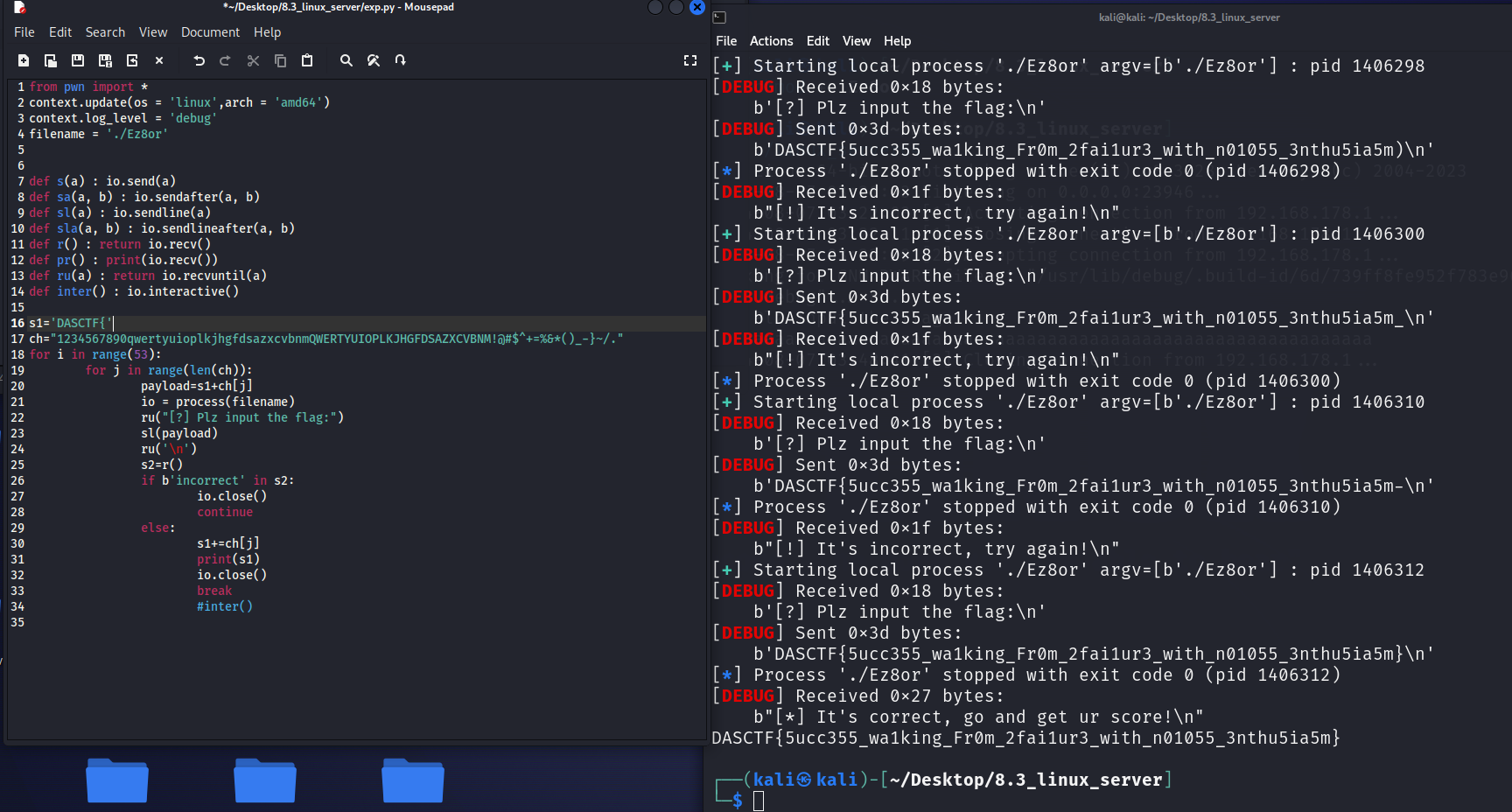Open Find with the magnifier icon
1512x812 pixels.
346,60
